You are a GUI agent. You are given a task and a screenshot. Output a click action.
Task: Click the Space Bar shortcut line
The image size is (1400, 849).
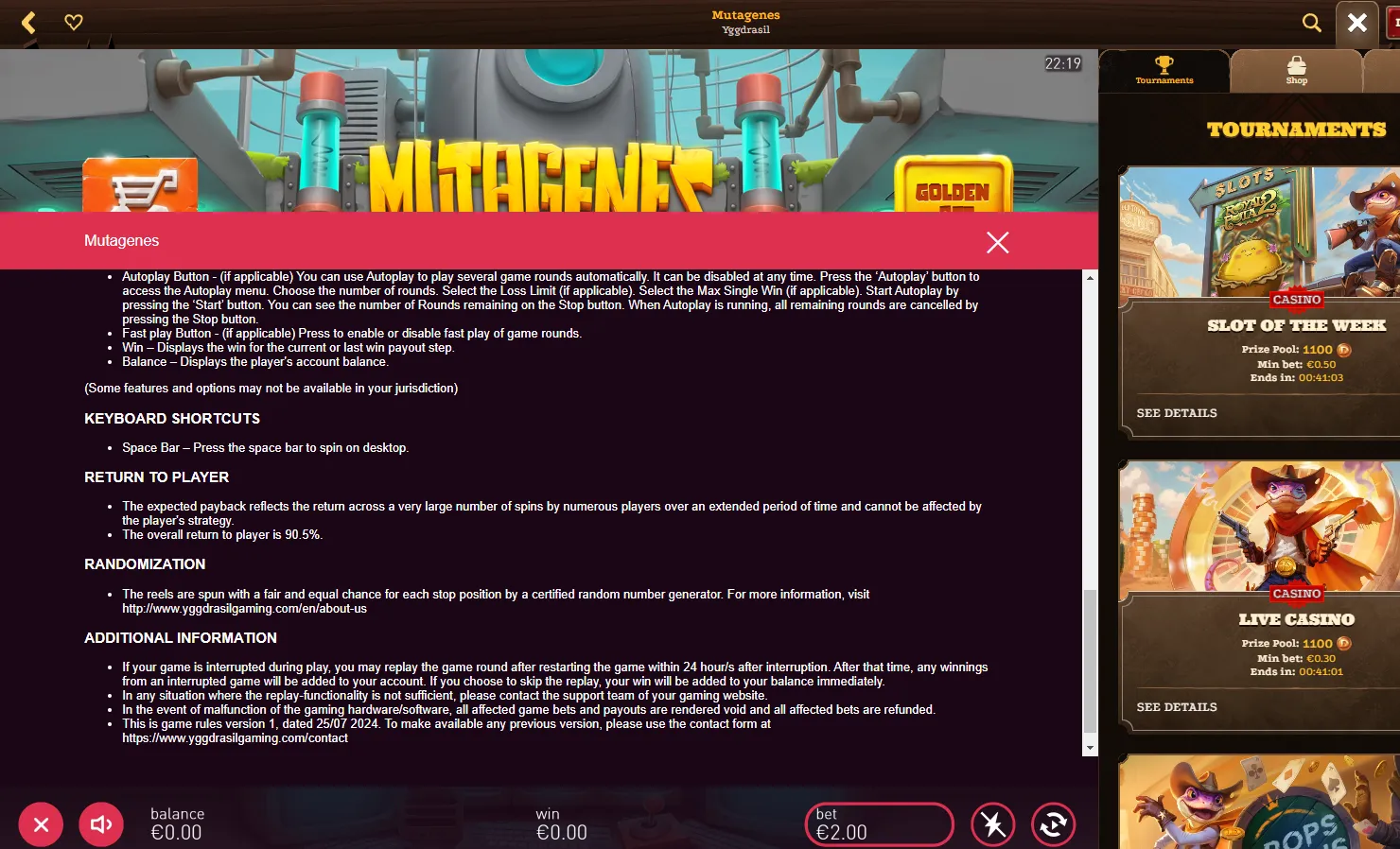coord(265,448)
